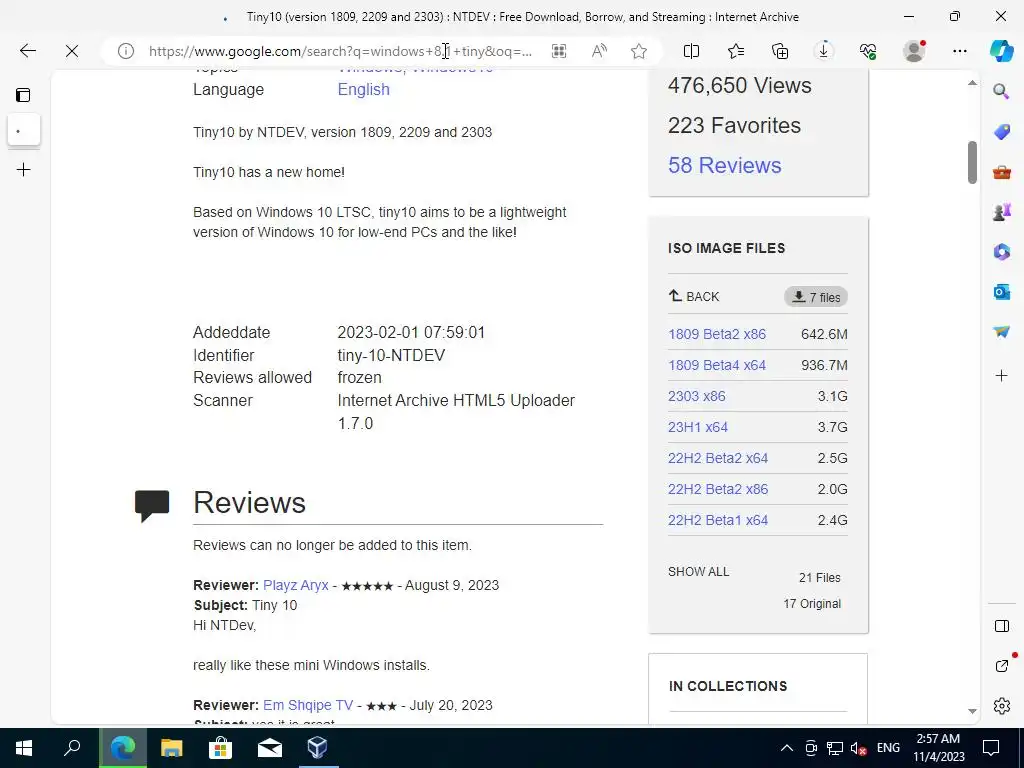Download 22H2 Beta1 x64 ISO
Screen dimensions: 1024x768
pos(718,520)
